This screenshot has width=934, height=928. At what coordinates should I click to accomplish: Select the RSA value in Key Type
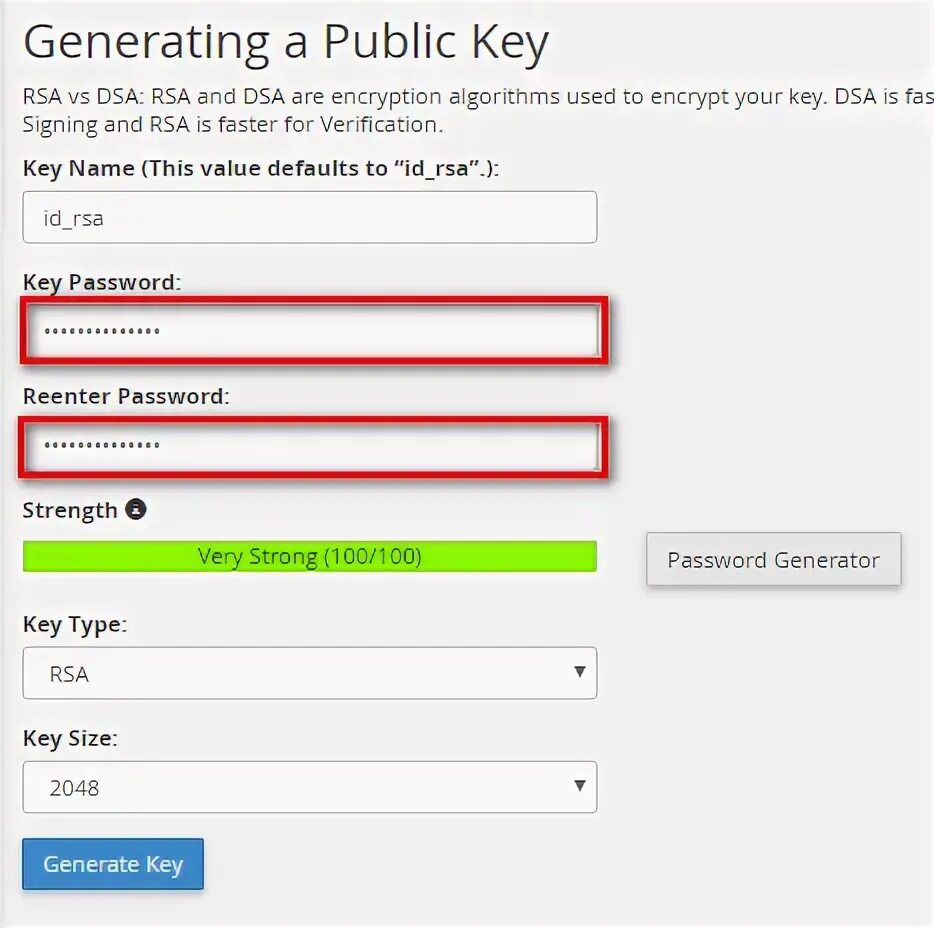70,674
